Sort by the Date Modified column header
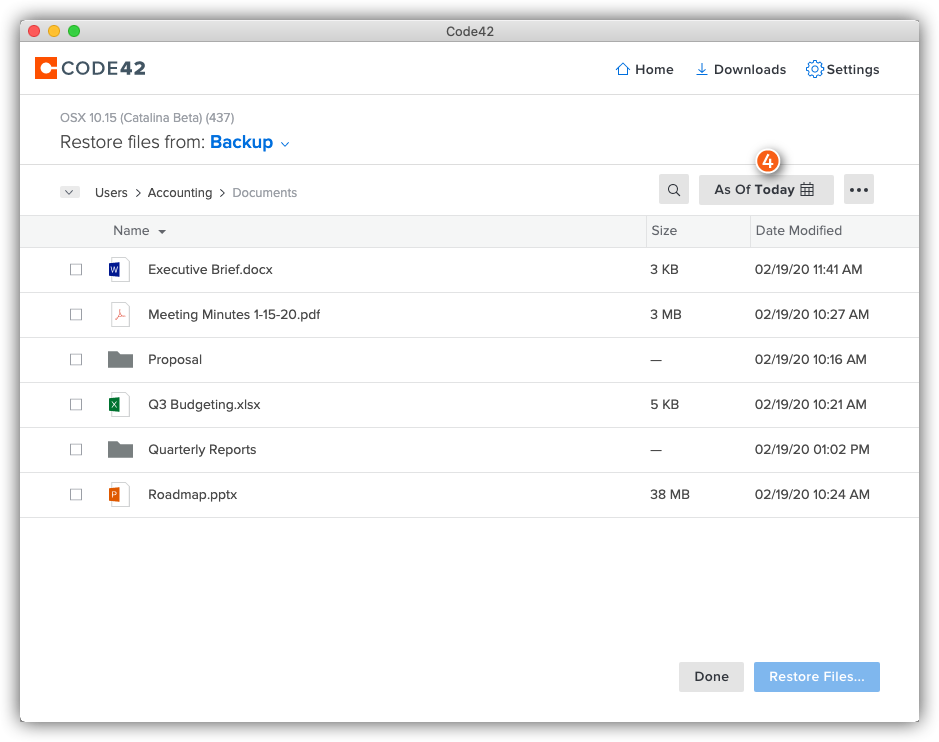This screenshot has width=939, height=742. point(798,231)
